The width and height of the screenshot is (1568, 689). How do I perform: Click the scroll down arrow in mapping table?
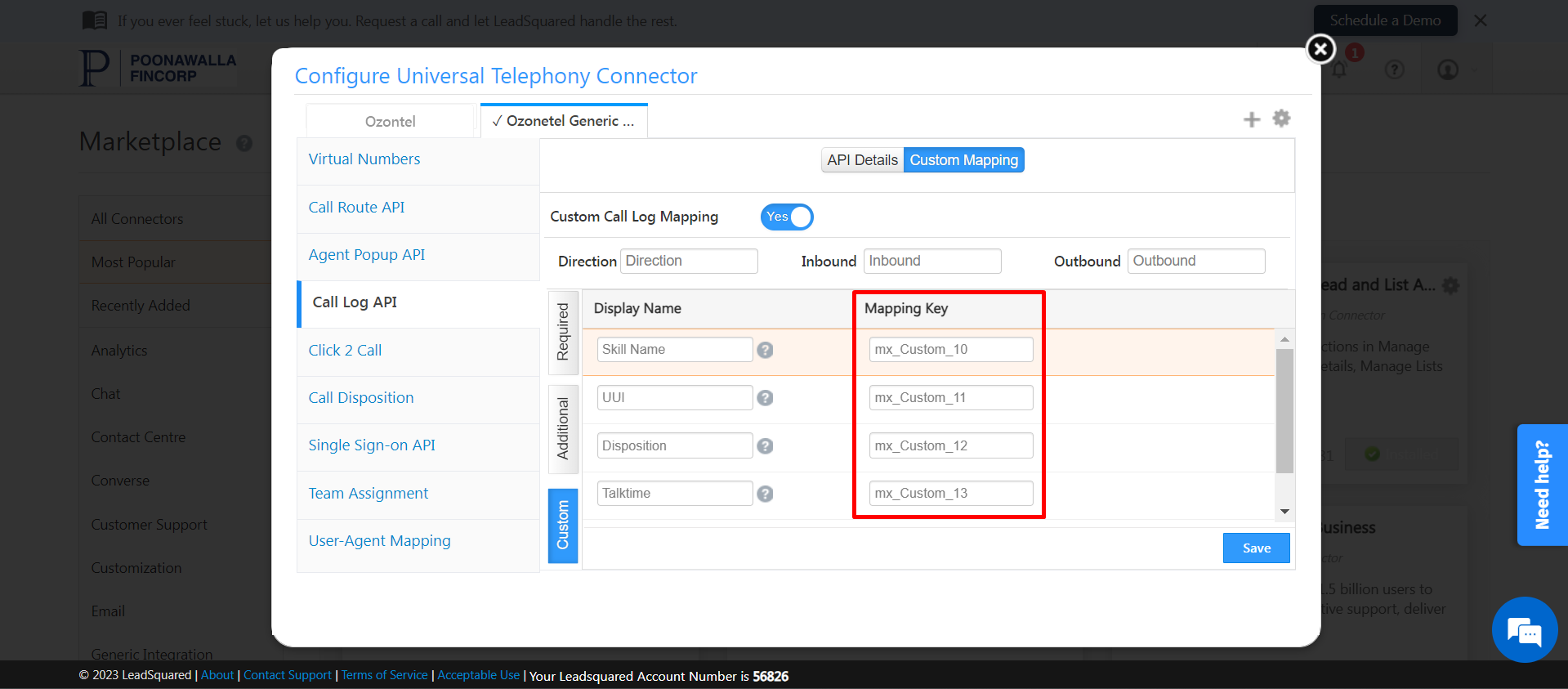coord(1284,512)
